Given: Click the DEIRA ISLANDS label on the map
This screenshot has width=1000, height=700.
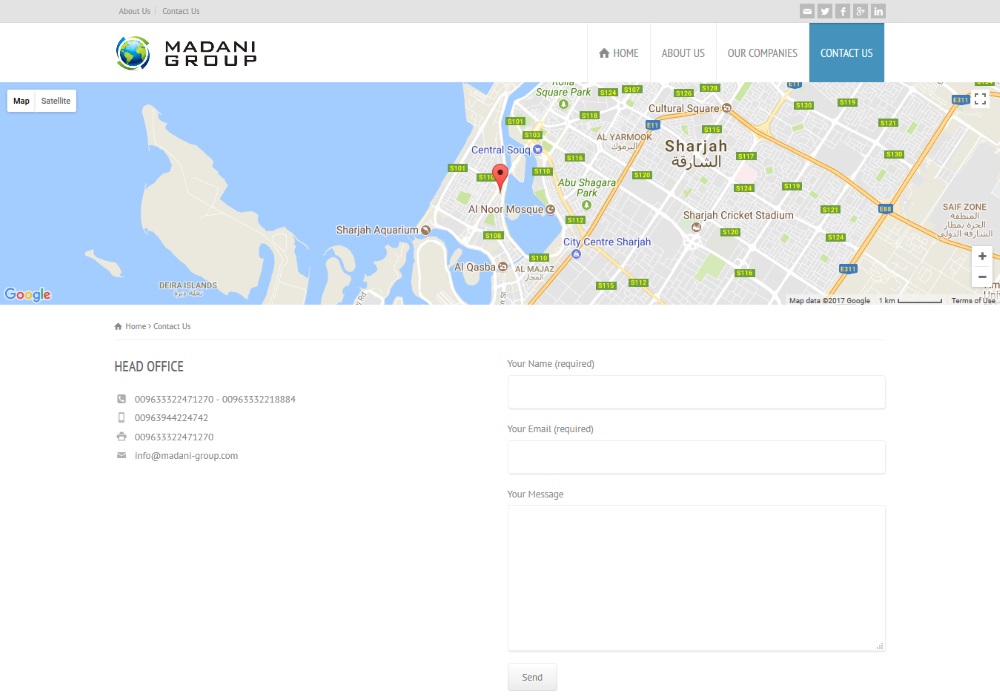Looking at the screenshot, I should pos(188,289).
